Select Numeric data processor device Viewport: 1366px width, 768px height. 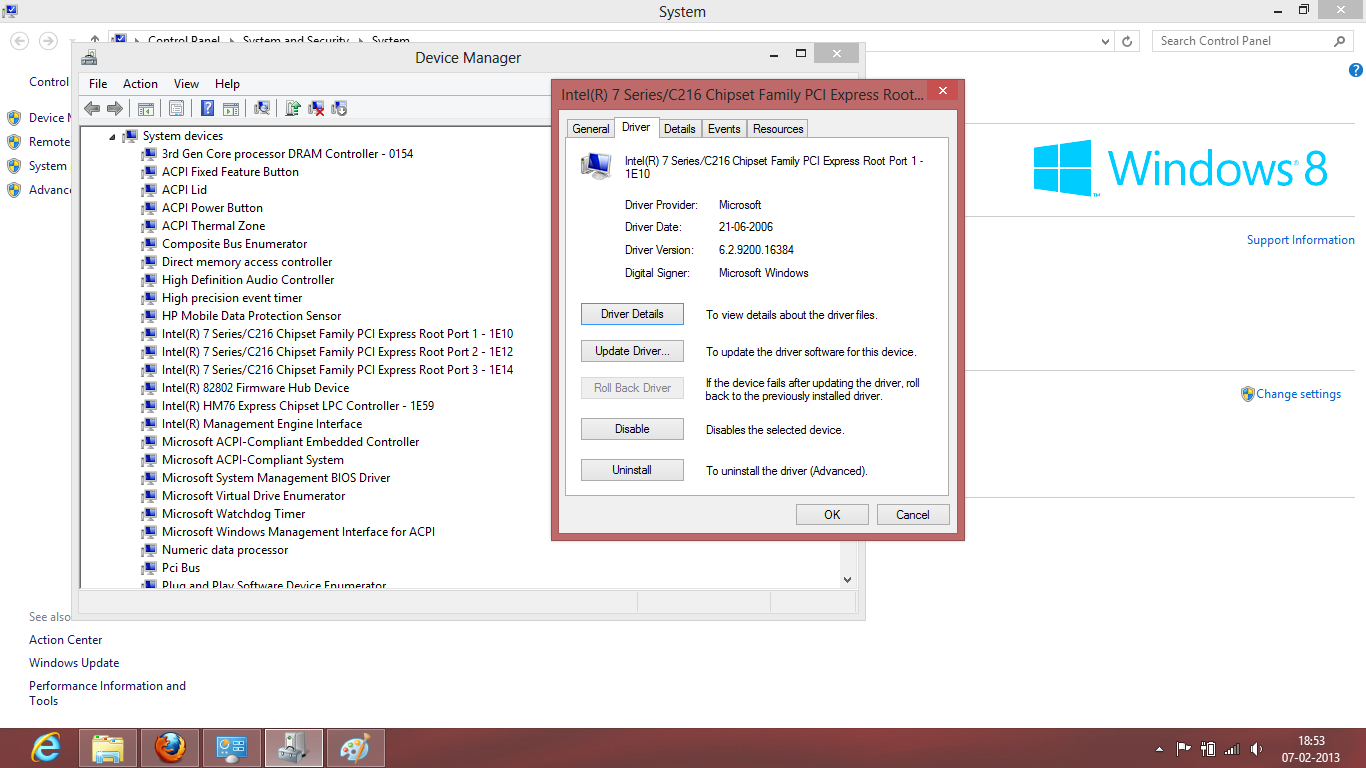tap(225, 550)
